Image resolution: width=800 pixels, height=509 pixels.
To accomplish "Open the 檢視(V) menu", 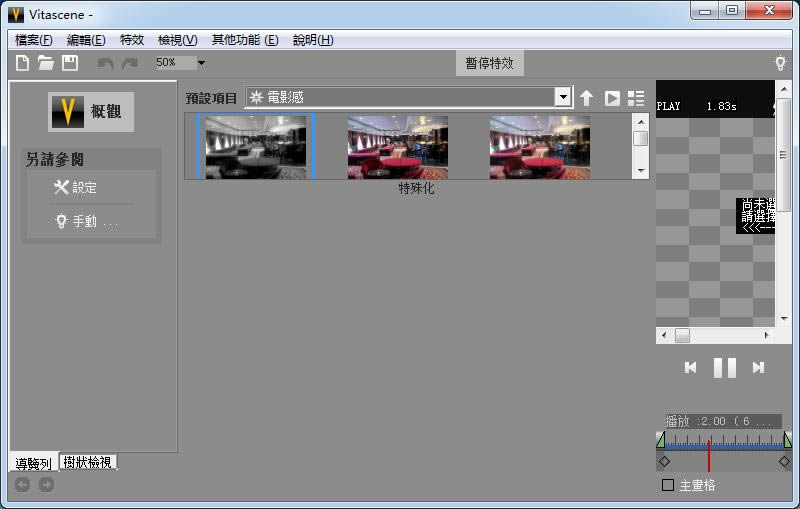I will pyautogui.click(x=178, y=40).
